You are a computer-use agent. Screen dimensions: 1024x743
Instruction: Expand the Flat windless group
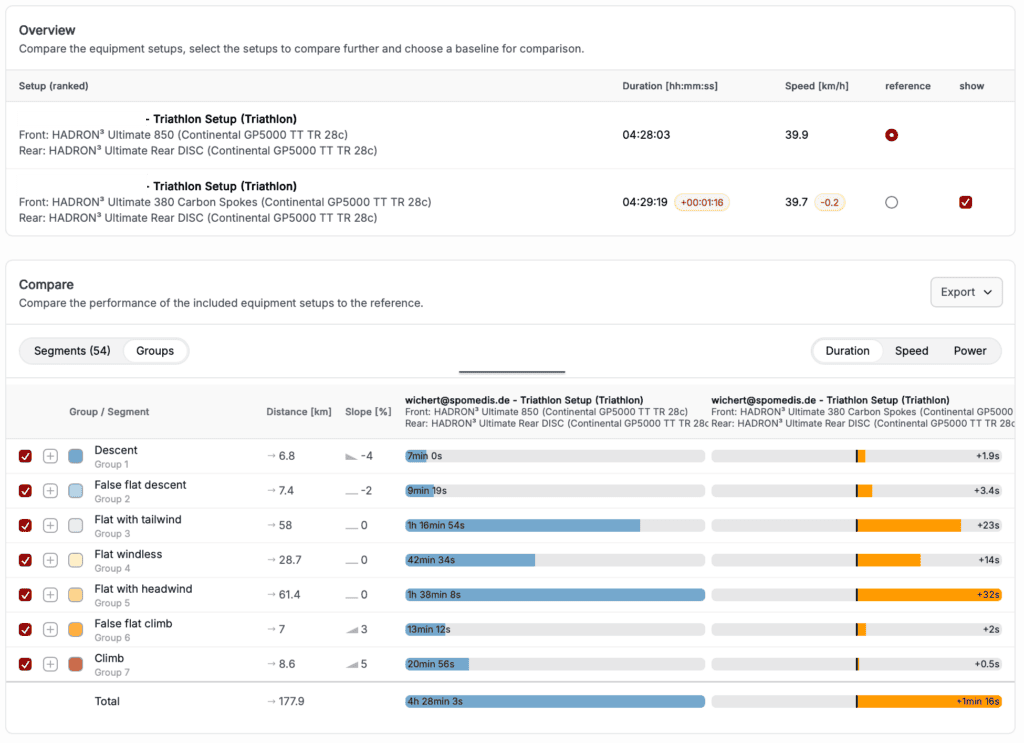point(50,560)
